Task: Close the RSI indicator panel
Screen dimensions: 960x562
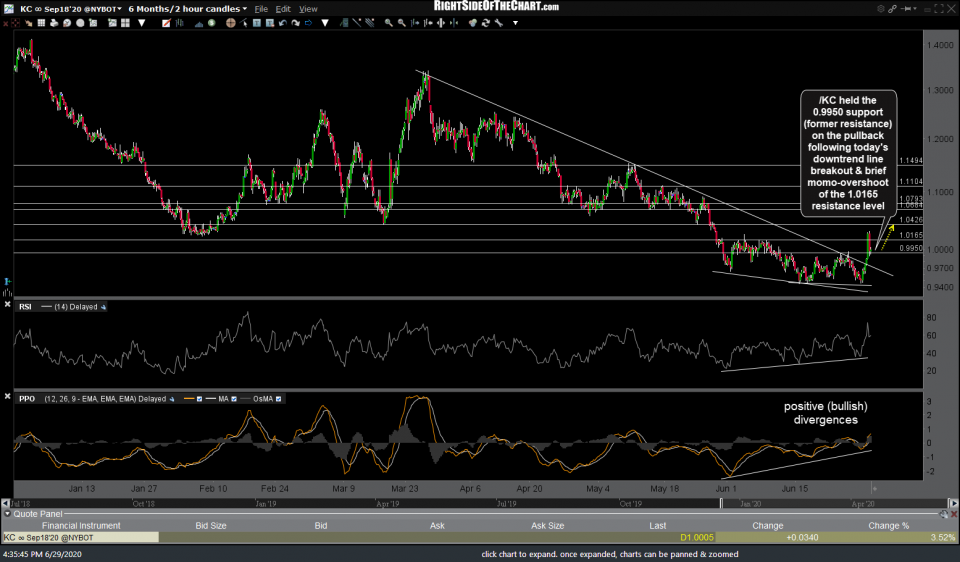Action: click(7, 304)
